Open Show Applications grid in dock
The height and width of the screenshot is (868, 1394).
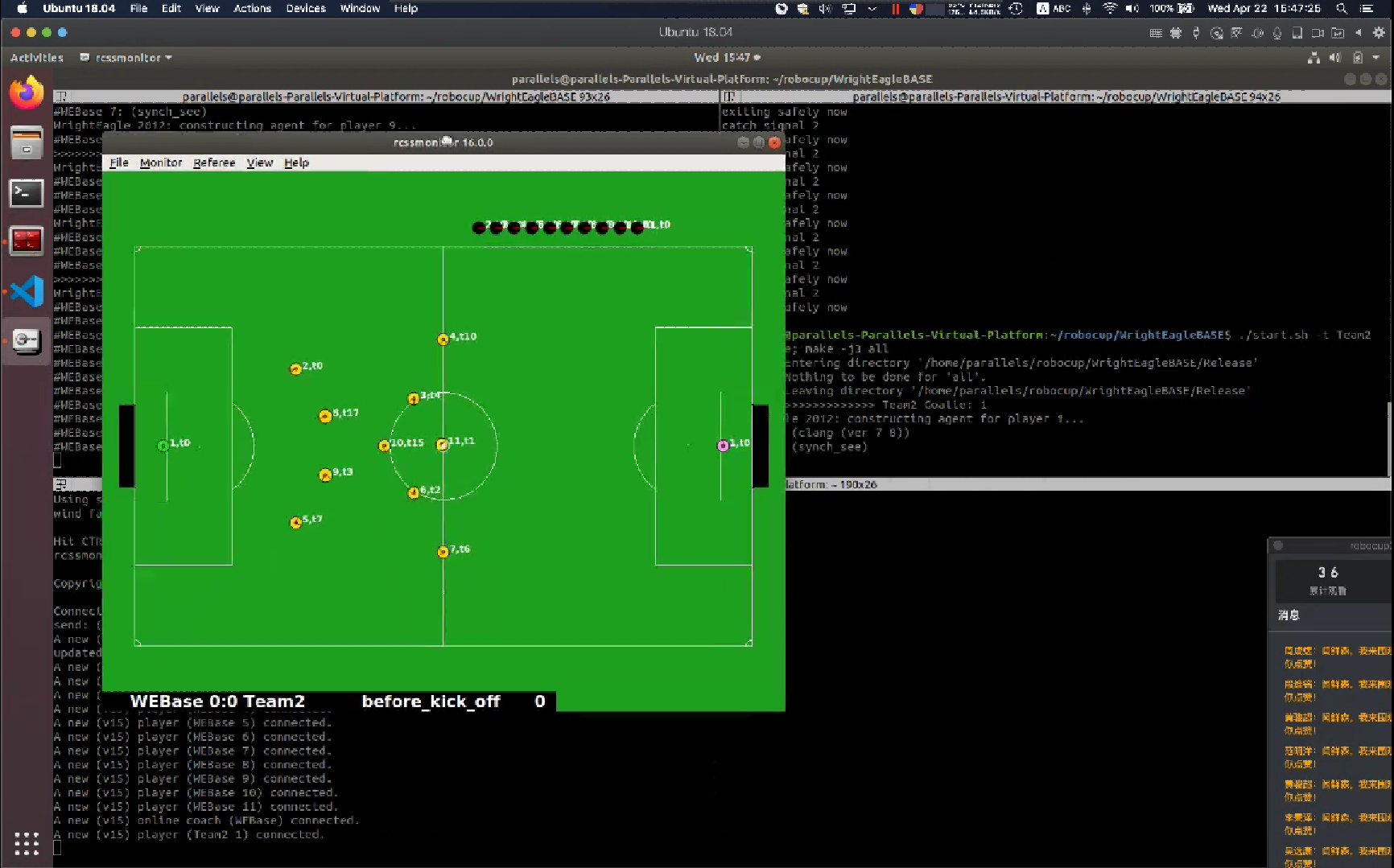tap(27, 843)
